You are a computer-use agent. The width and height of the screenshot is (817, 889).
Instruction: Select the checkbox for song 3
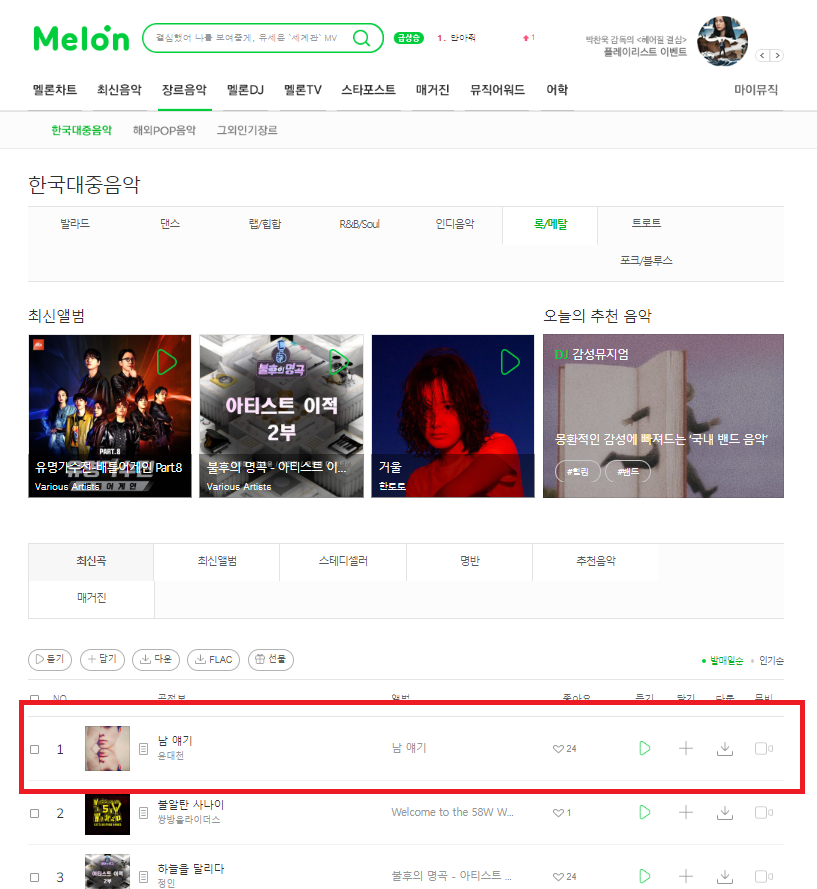(x=35, y=877)
